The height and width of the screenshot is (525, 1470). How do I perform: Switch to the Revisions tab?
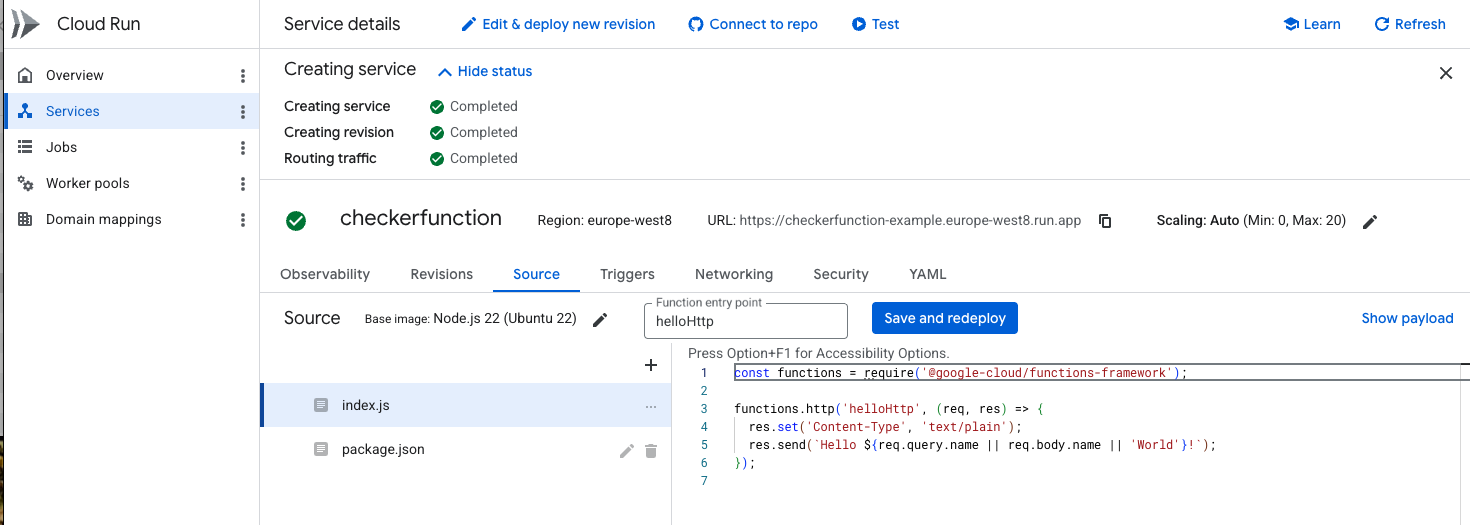[441, 274]
